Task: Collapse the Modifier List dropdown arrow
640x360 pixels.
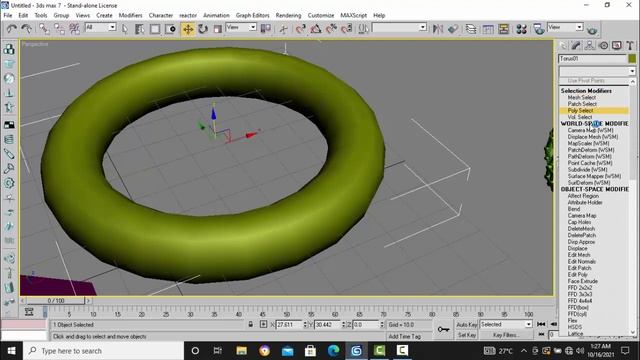Action: [632, 71]
